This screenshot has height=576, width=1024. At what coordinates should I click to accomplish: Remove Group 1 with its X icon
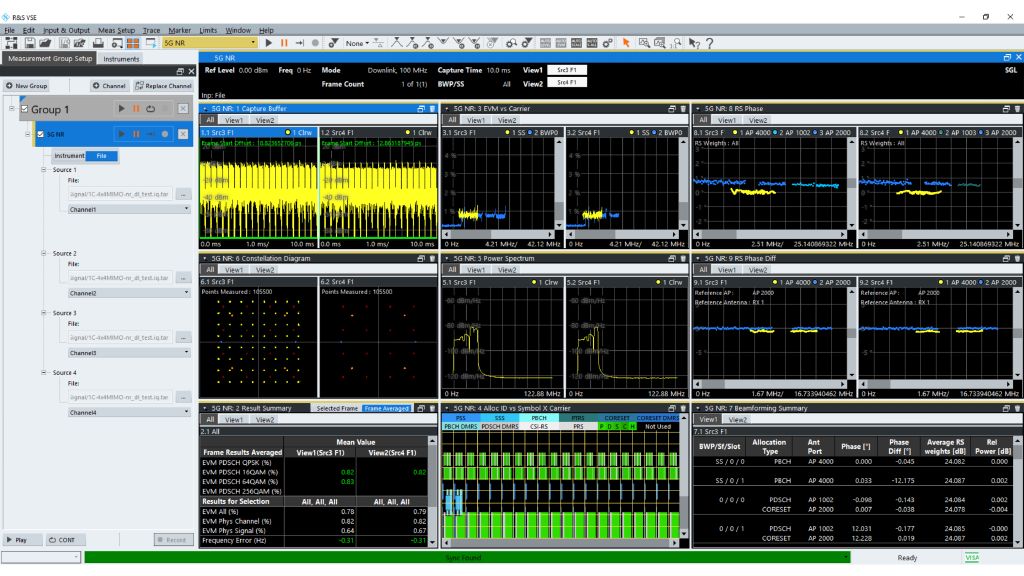point(184,109)
